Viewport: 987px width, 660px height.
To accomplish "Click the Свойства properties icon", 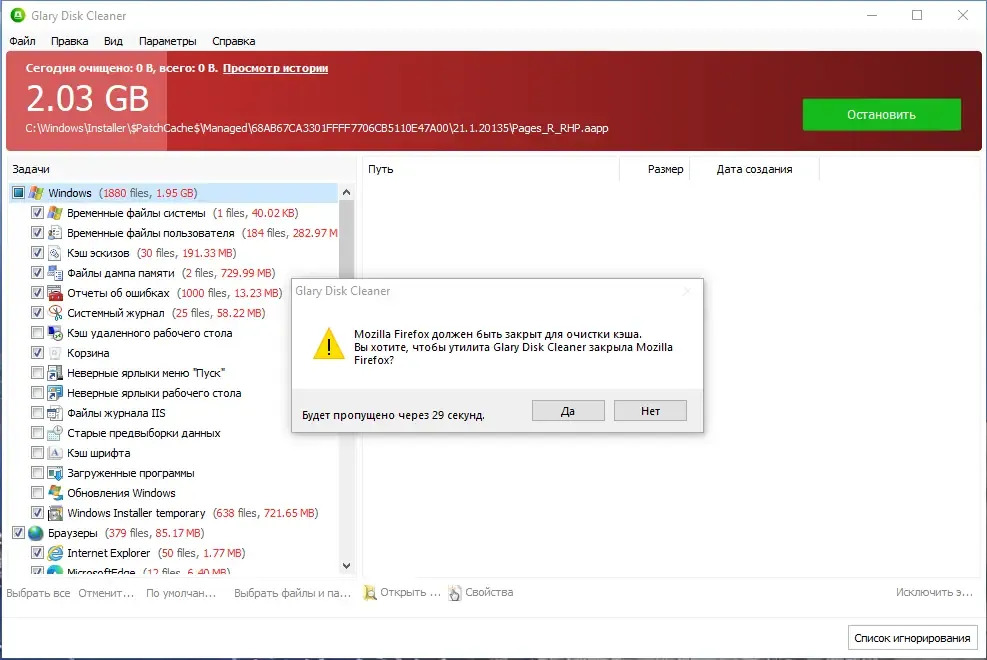I will [x=454, y=593].
